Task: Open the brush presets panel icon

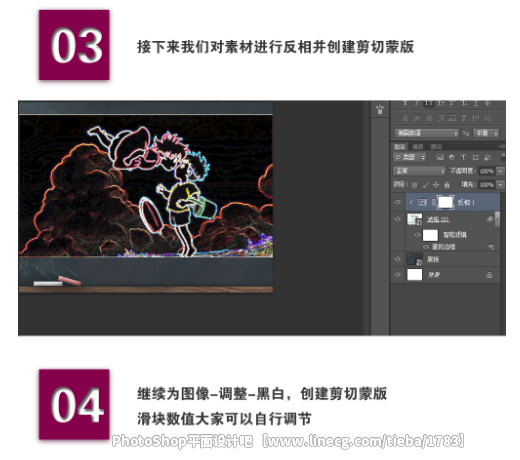Action: click(x=380, y=109)
